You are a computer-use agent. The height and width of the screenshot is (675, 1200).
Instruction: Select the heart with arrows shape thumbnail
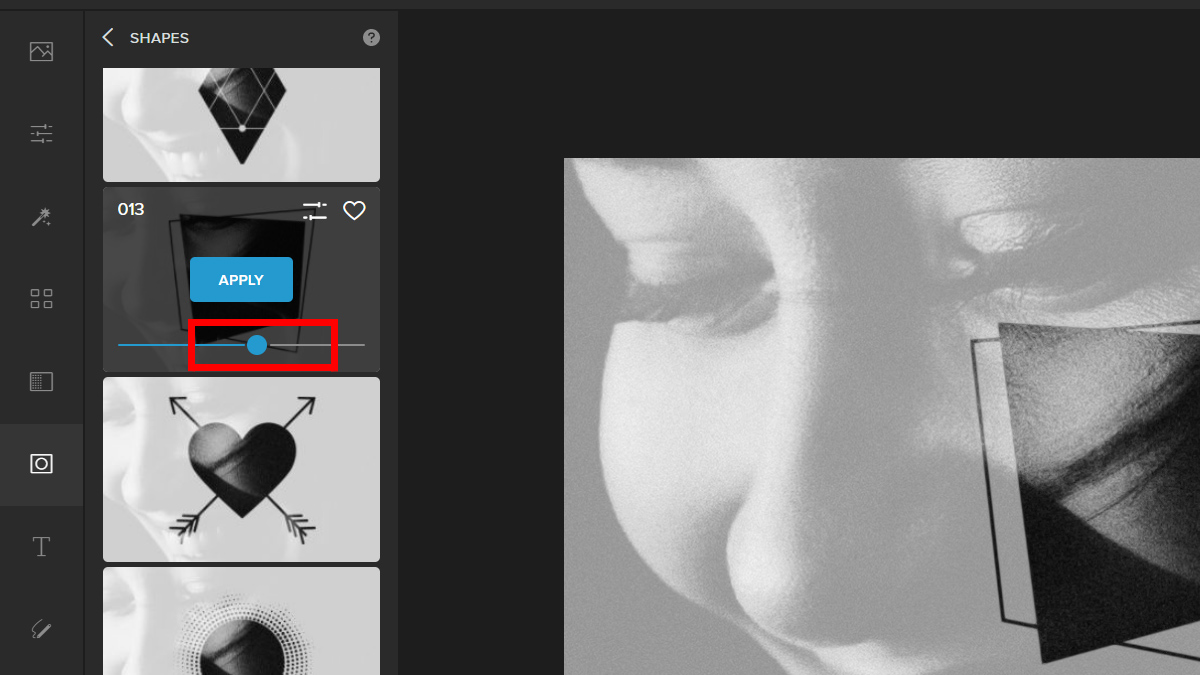pos(241,469)
